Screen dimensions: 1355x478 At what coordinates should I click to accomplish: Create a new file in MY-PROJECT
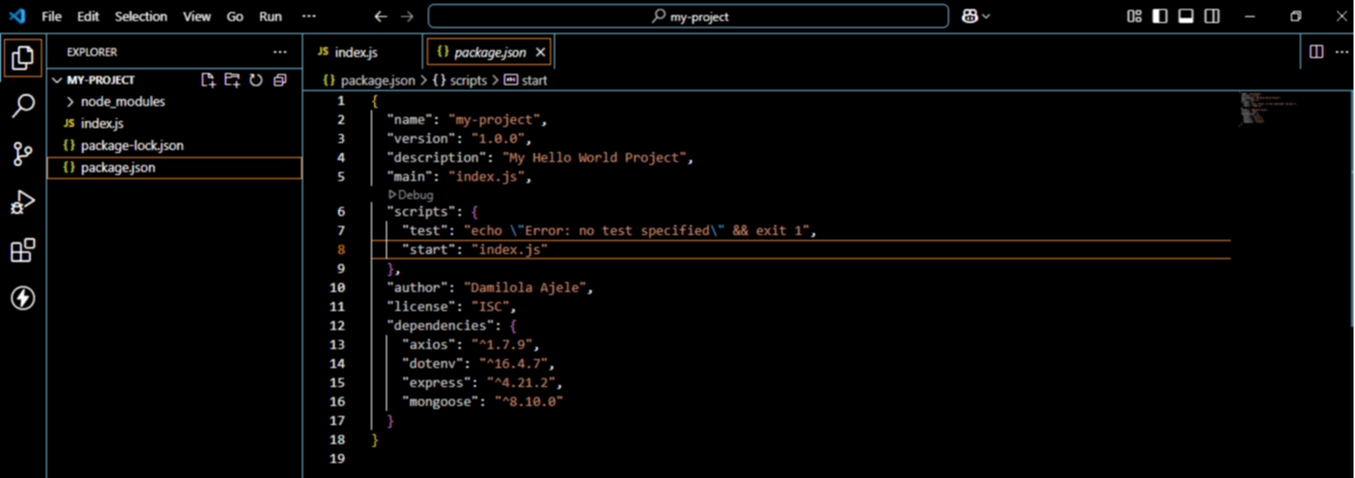pyautogui.click(x=208, y=80)
